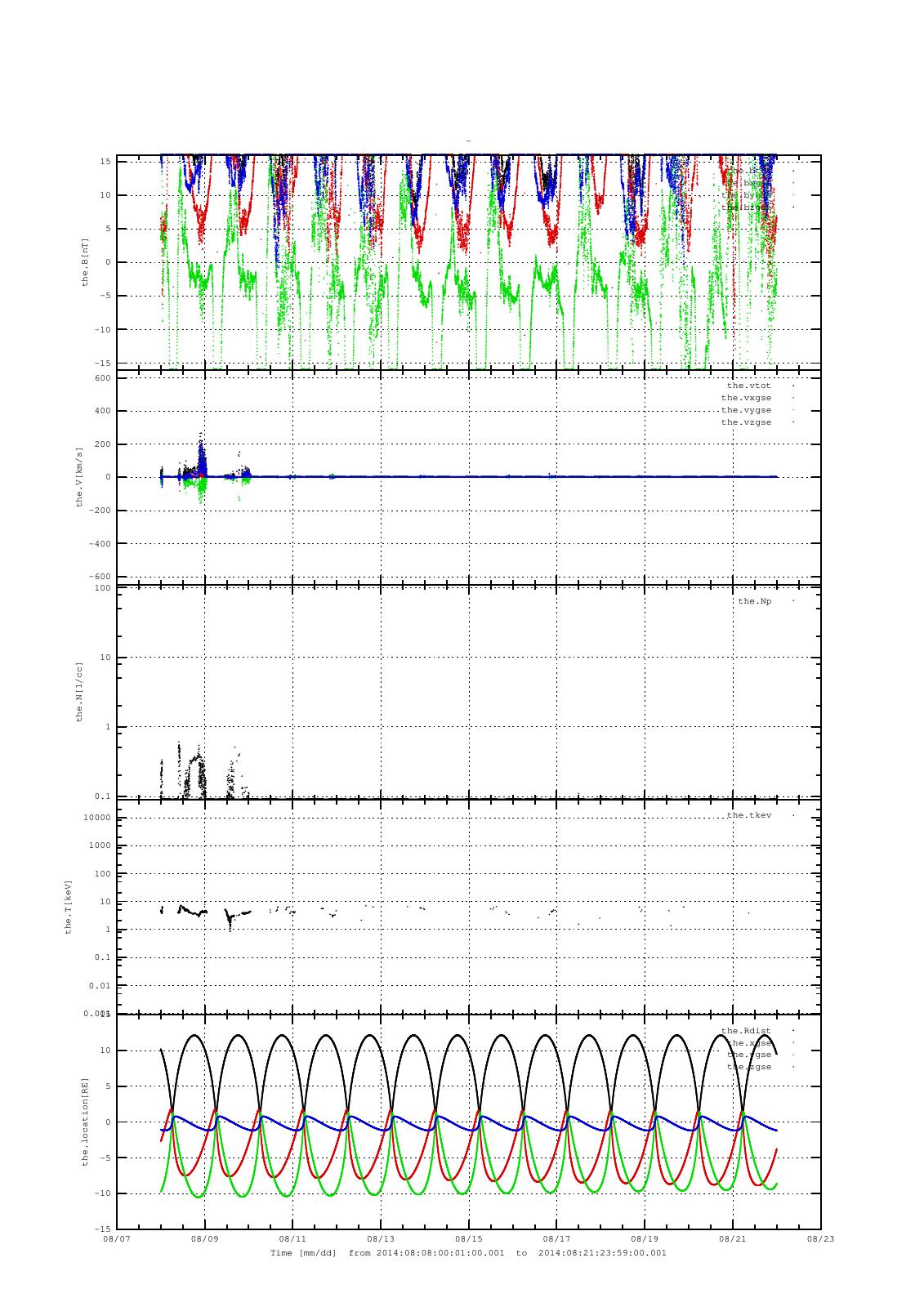Click the '-200' velocity tick label
This screenshot has height=1307, width=924.
100,511
